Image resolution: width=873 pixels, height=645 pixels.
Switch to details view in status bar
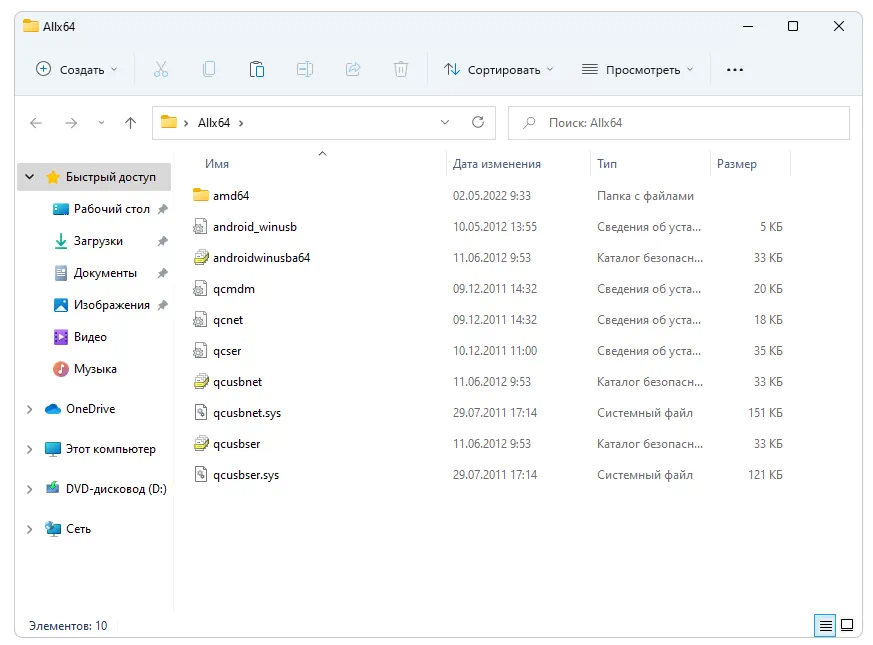[x=825, y=626]
